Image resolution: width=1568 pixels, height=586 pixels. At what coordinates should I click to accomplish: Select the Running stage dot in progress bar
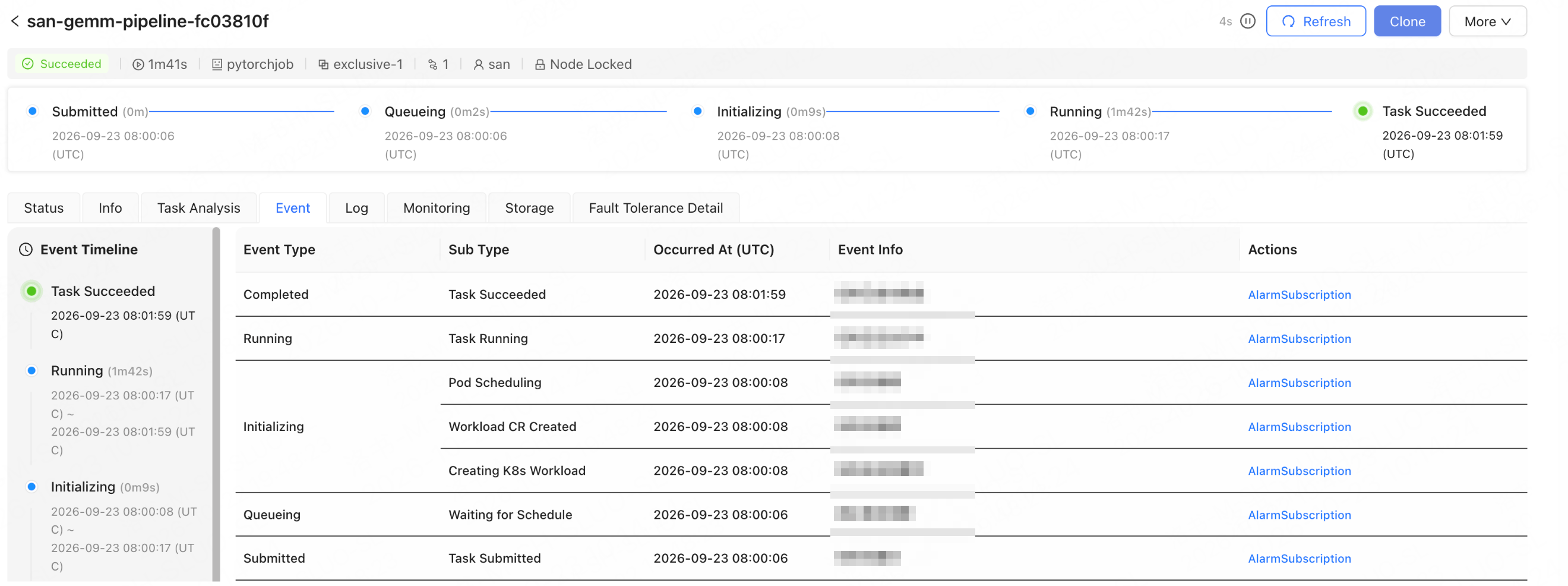[x=1030, y=112]
